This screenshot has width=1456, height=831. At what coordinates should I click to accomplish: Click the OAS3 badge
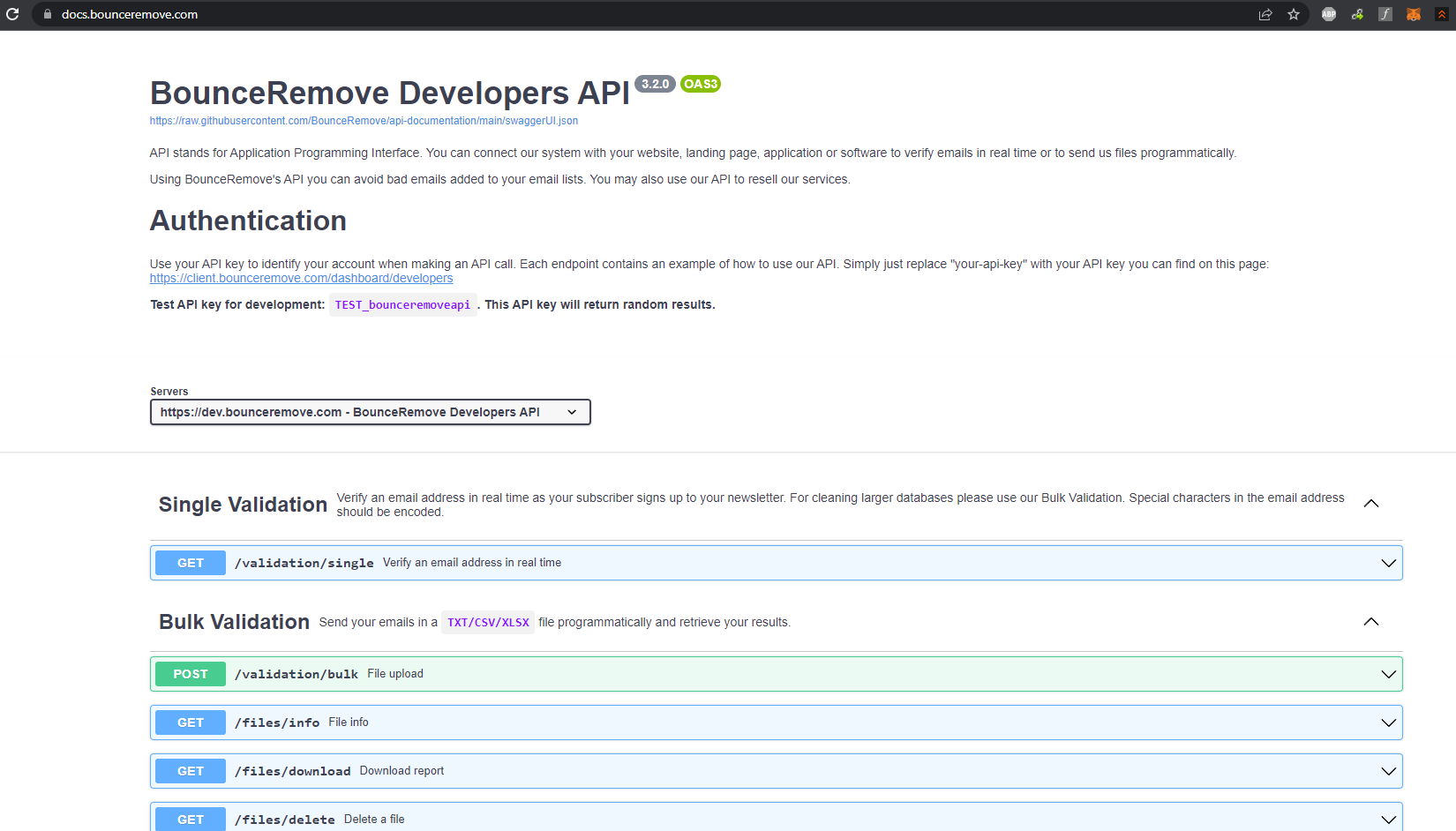click(701, 84)
